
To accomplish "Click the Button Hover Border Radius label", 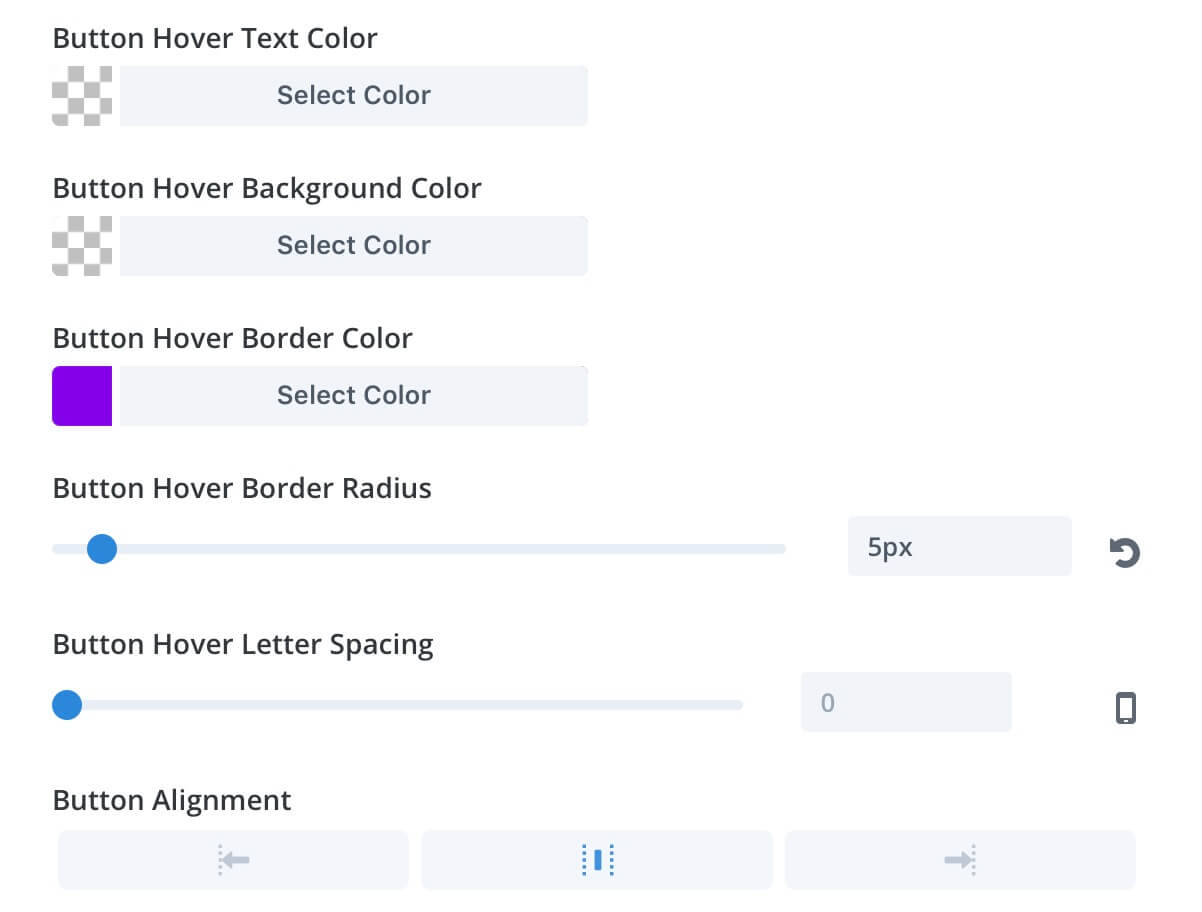I will (242, 488).
